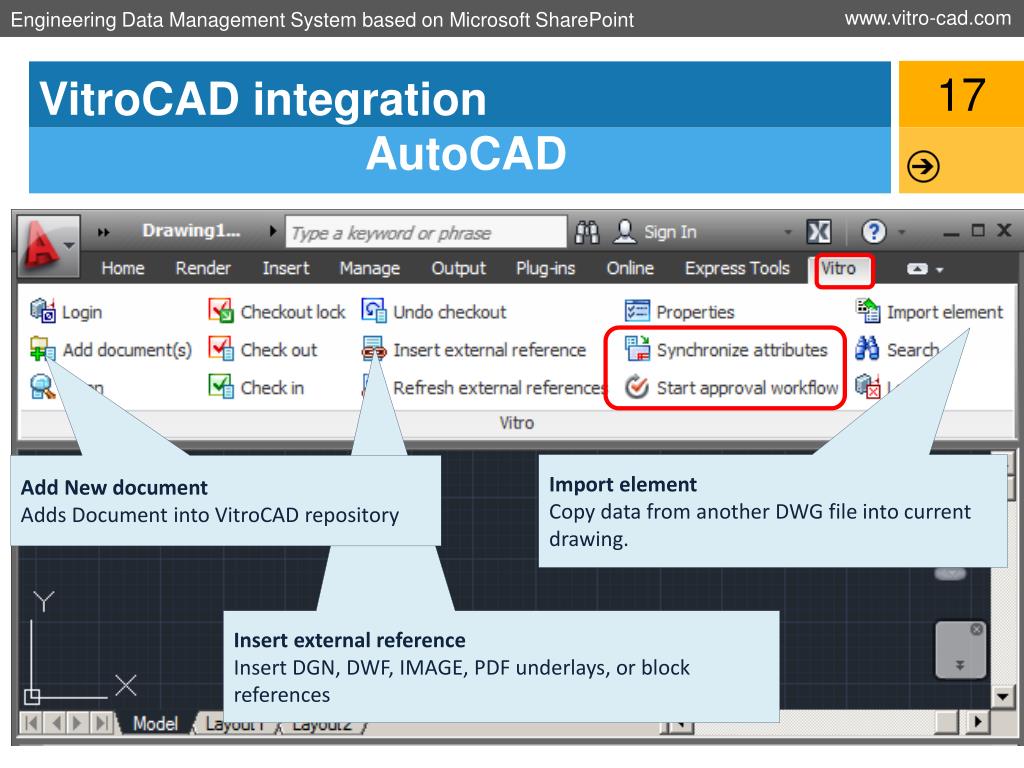
Task: Open the Autodesk Exchange X icon
Action: tap(818, 232)
